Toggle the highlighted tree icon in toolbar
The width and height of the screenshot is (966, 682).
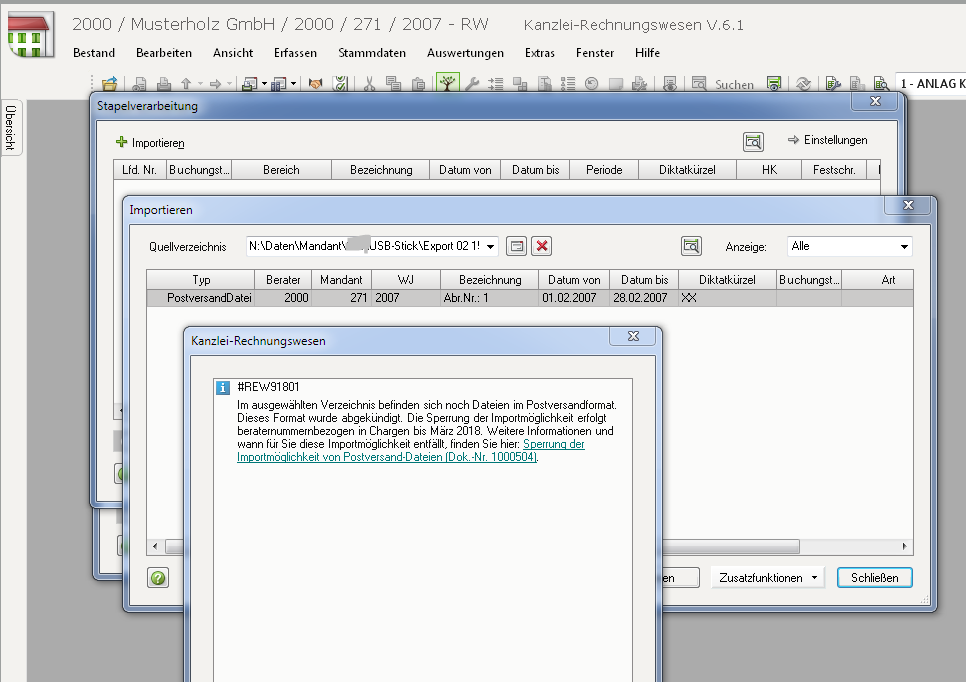click(x=447, y=85)
